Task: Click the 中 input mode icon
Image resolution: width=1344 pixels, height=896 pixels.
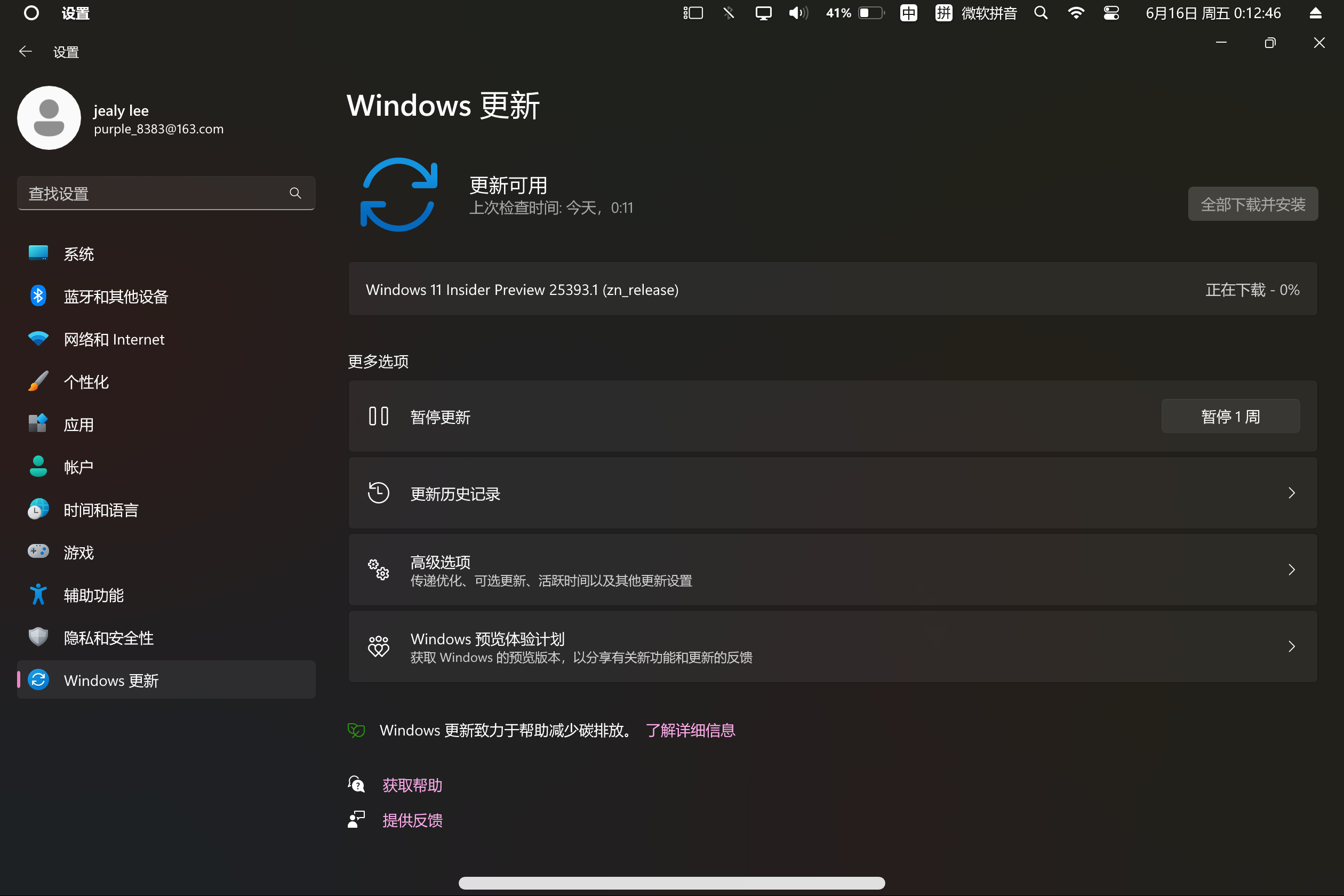Action: point(909,13)
